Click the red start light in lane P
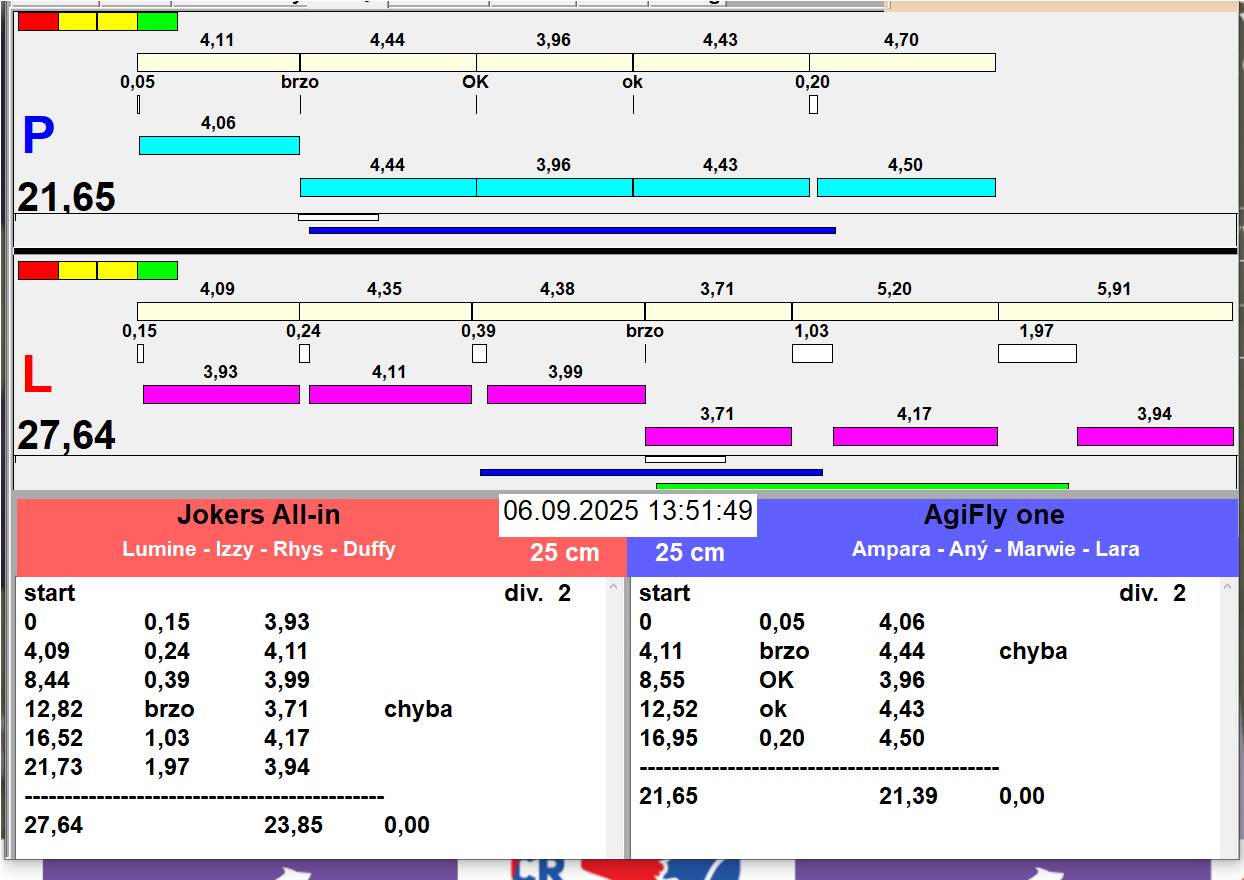1244x880 pixels. 38,21
